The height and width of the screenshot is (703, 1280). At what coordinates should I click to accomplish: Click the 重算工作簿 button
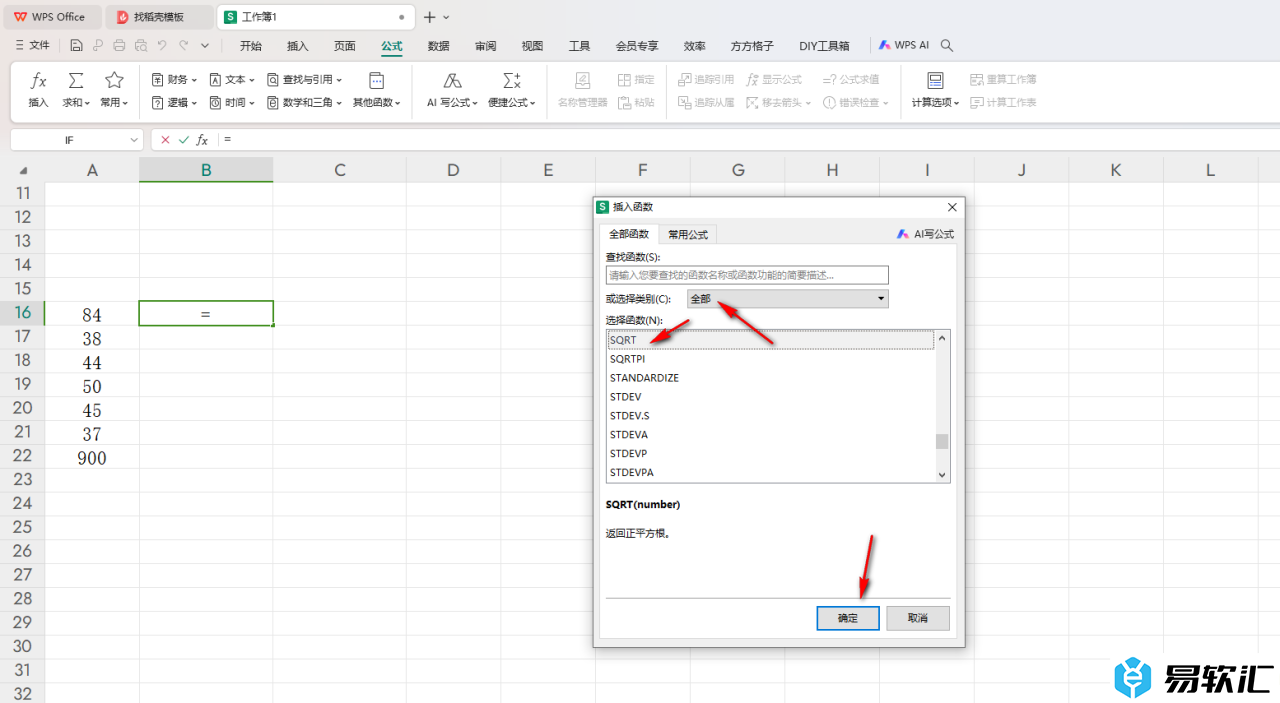click(x=1003, y=79)
